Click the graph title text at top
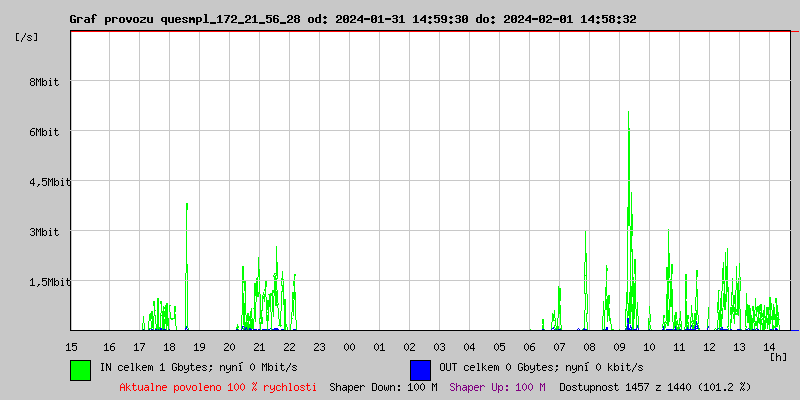 click(x=353, y=19)
